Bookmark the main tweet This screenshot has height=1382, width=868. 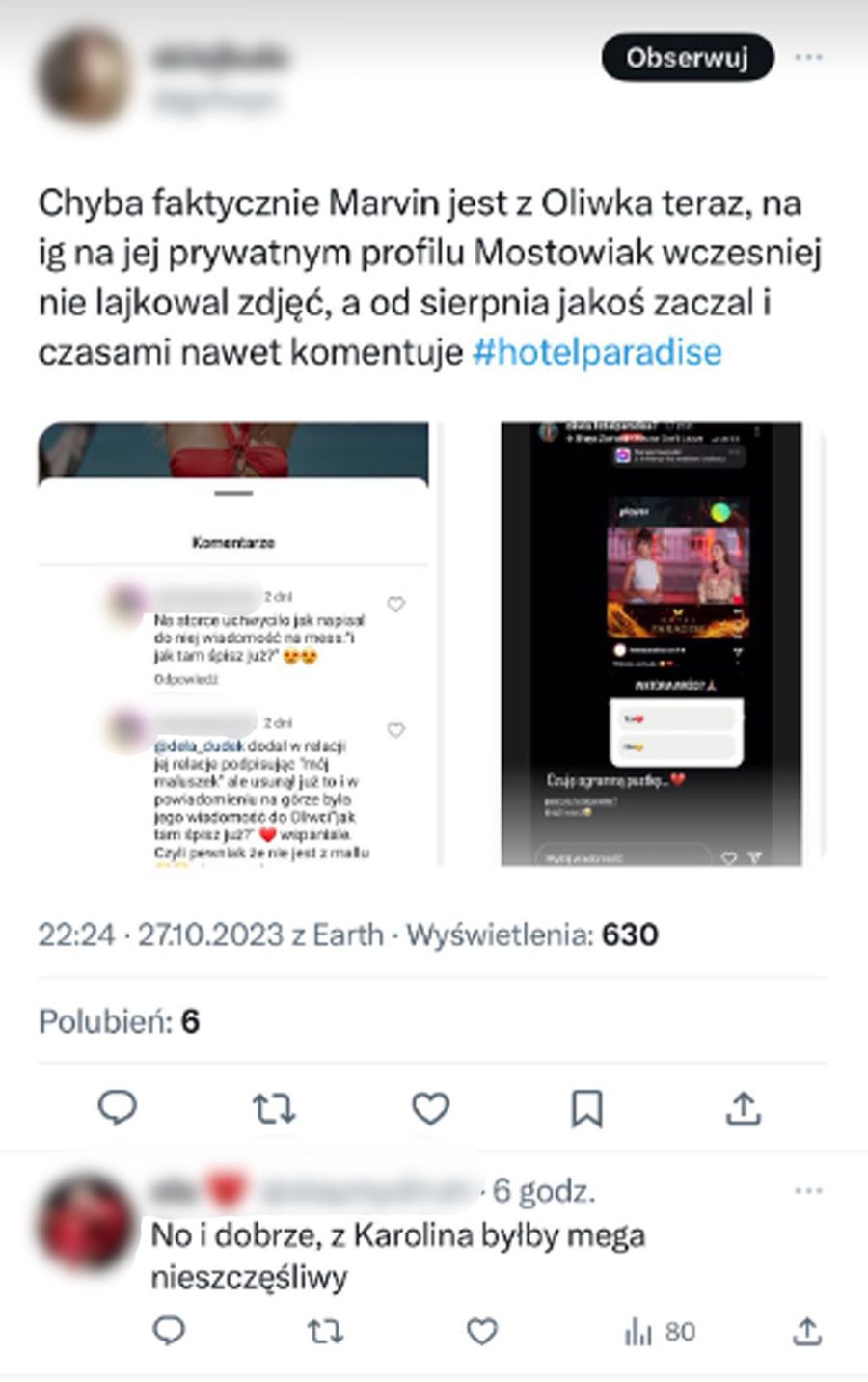click(586, 1109)
